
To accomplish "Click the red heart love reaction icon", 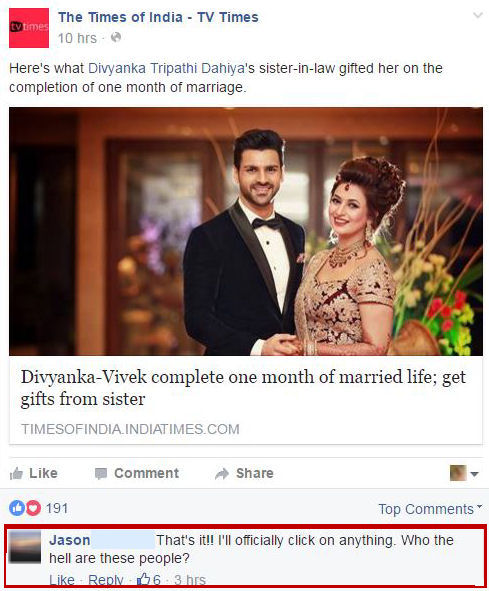I will tap(33, 508).
